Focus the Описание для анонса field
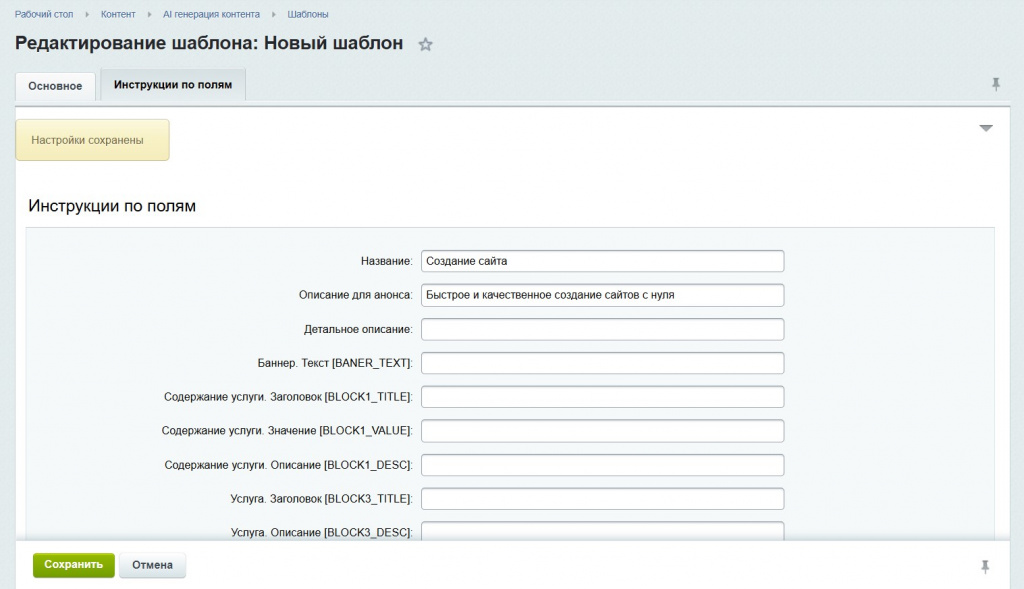This screenshot has width=1024, height=589. click(602, 295)
